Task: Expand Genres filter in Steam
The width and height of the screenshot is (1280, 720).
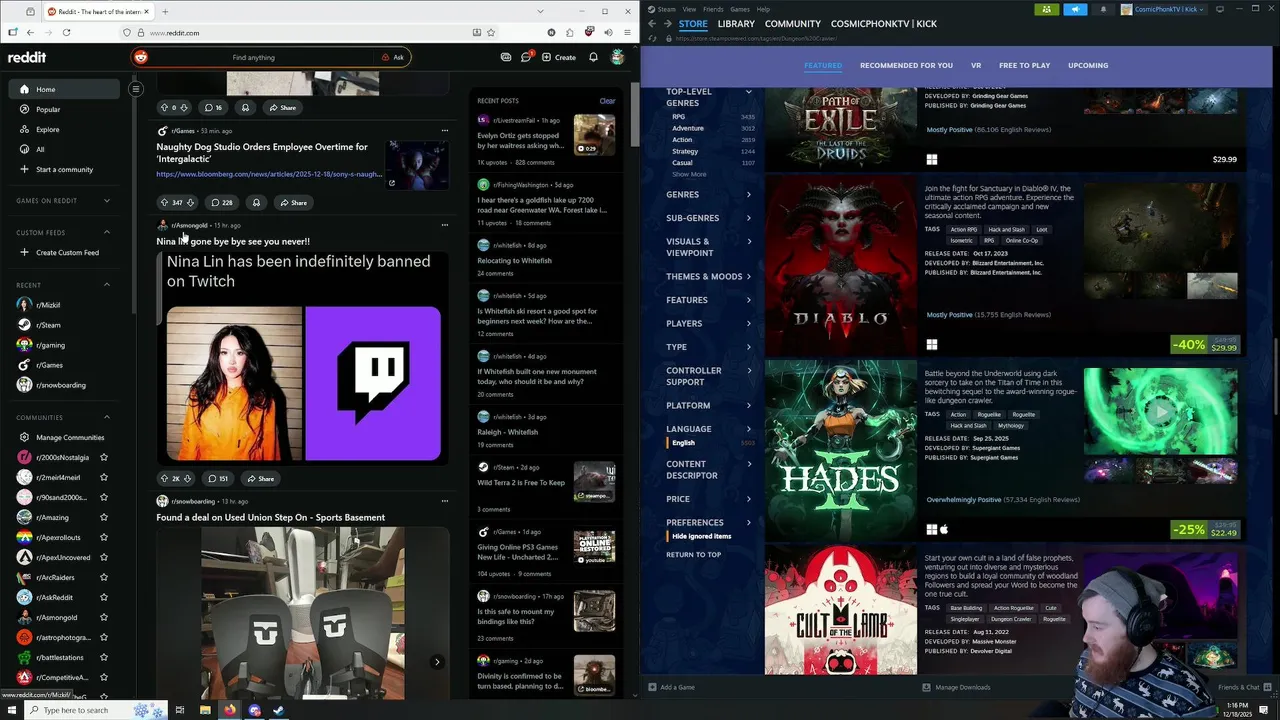Action: [709, 194]
